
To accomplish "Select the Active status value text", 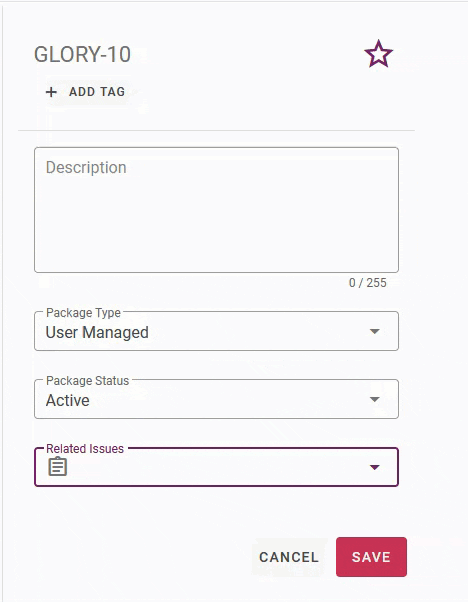I will 68,400.
